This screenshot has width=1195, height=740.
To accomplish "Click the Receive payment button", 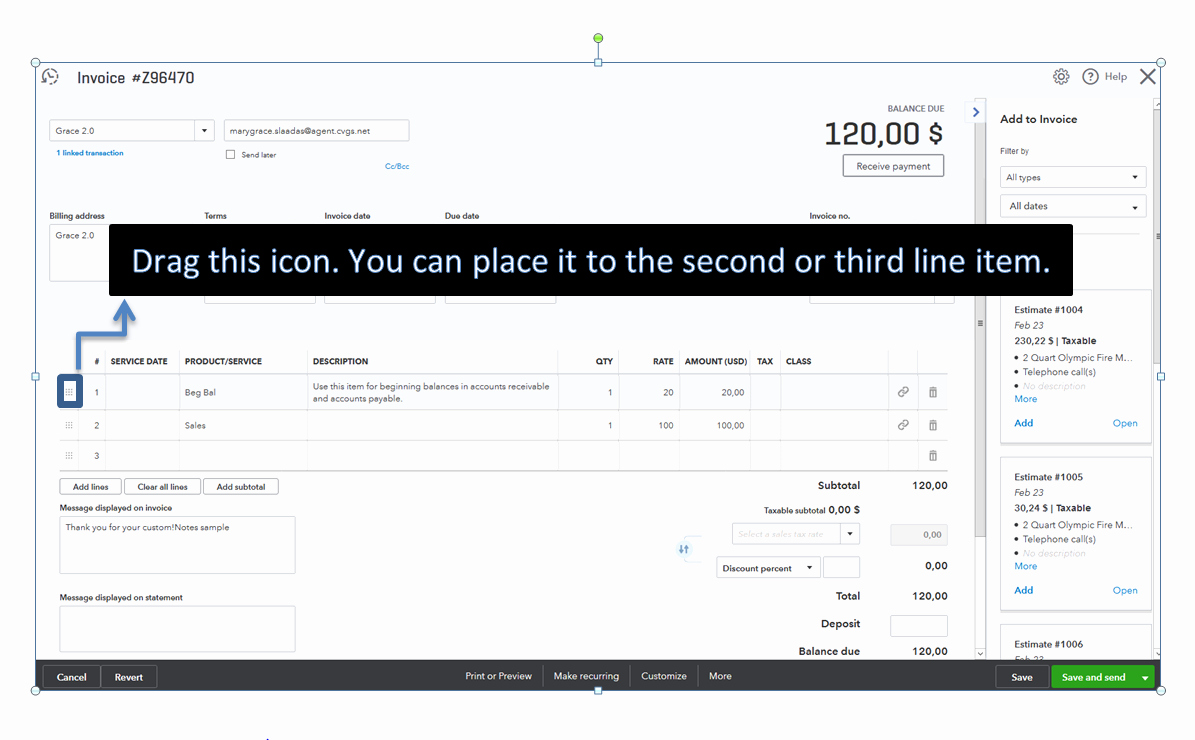I will click(893, 166).
